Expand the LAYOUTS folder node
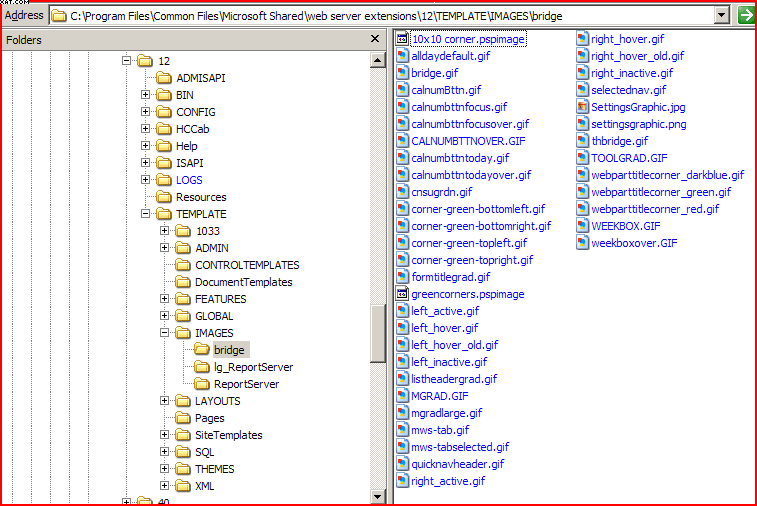 coord(164,401)
